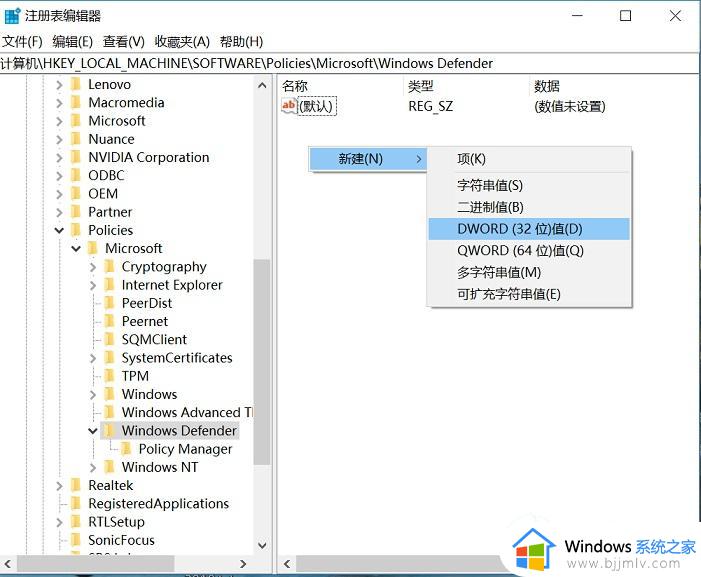
Task: Expand the NVIDIA Corporation key
Action: pos(59,157)
